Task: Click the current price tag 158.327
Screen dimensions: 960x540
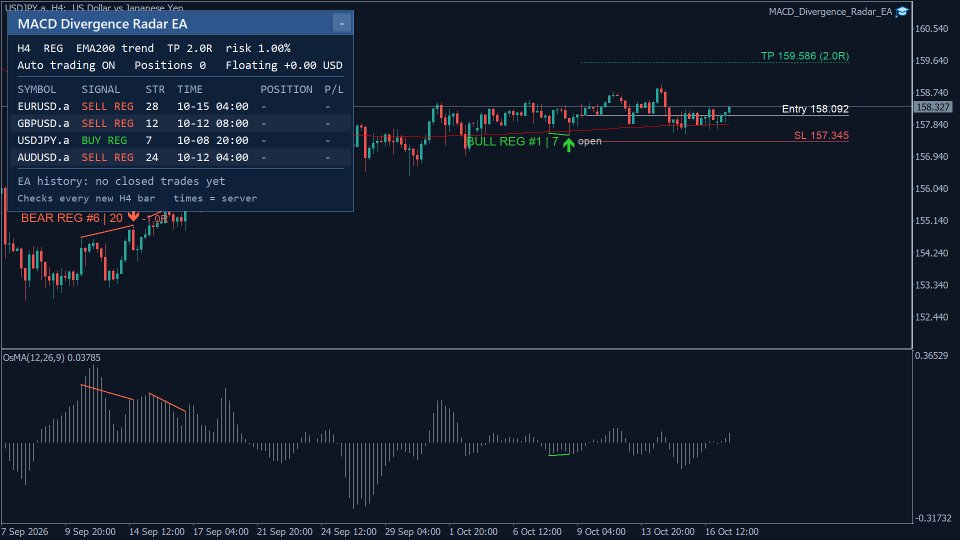Action: coord(932,107)
